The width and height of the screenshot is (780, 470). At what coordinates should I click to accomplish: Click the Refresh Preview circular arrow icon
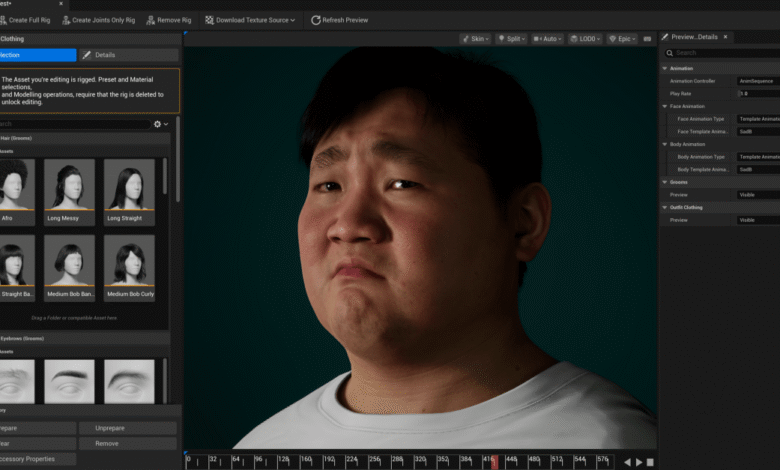click(315, 20)
